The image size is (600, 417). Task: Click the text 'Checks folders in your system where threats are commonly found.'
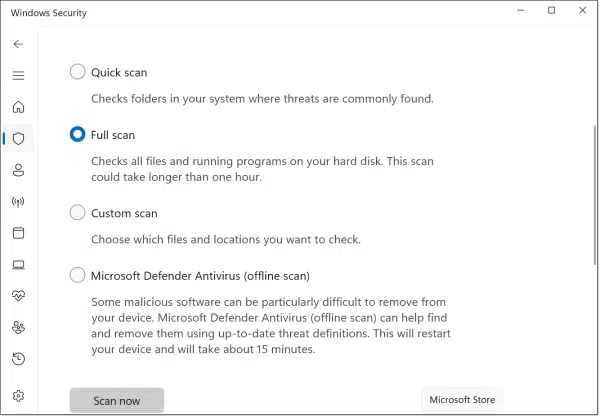[262, 99]
